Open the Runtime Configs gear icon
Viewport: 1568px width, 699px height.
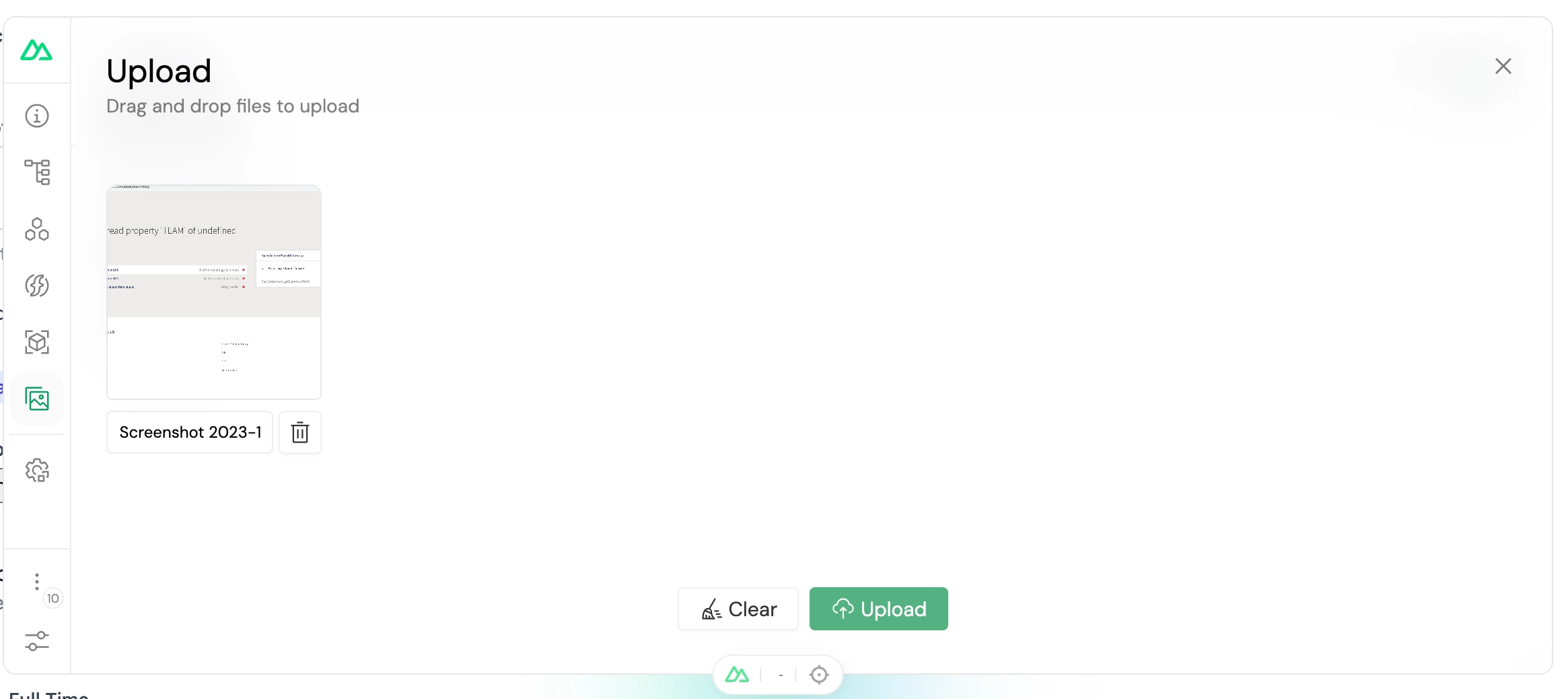[37, 470]
